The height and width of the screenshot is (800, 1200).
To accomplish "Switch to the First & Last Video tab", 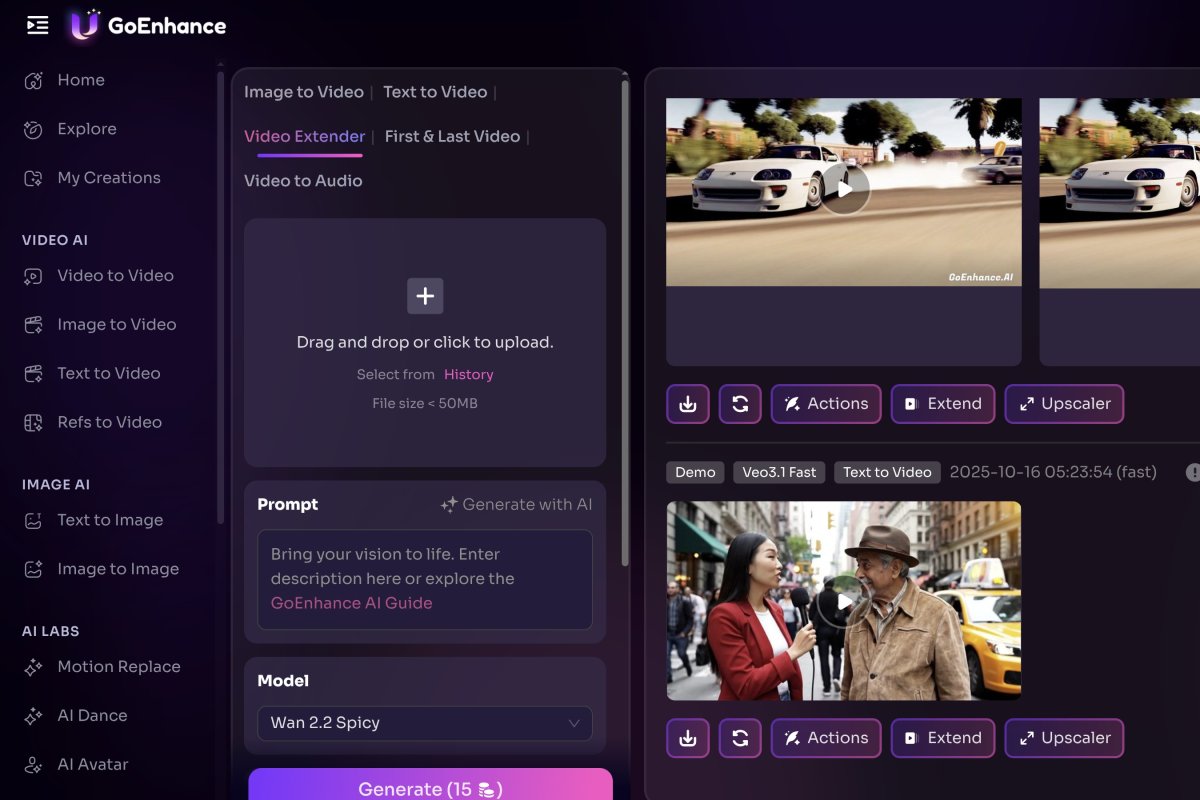I will tap(453, 136).
